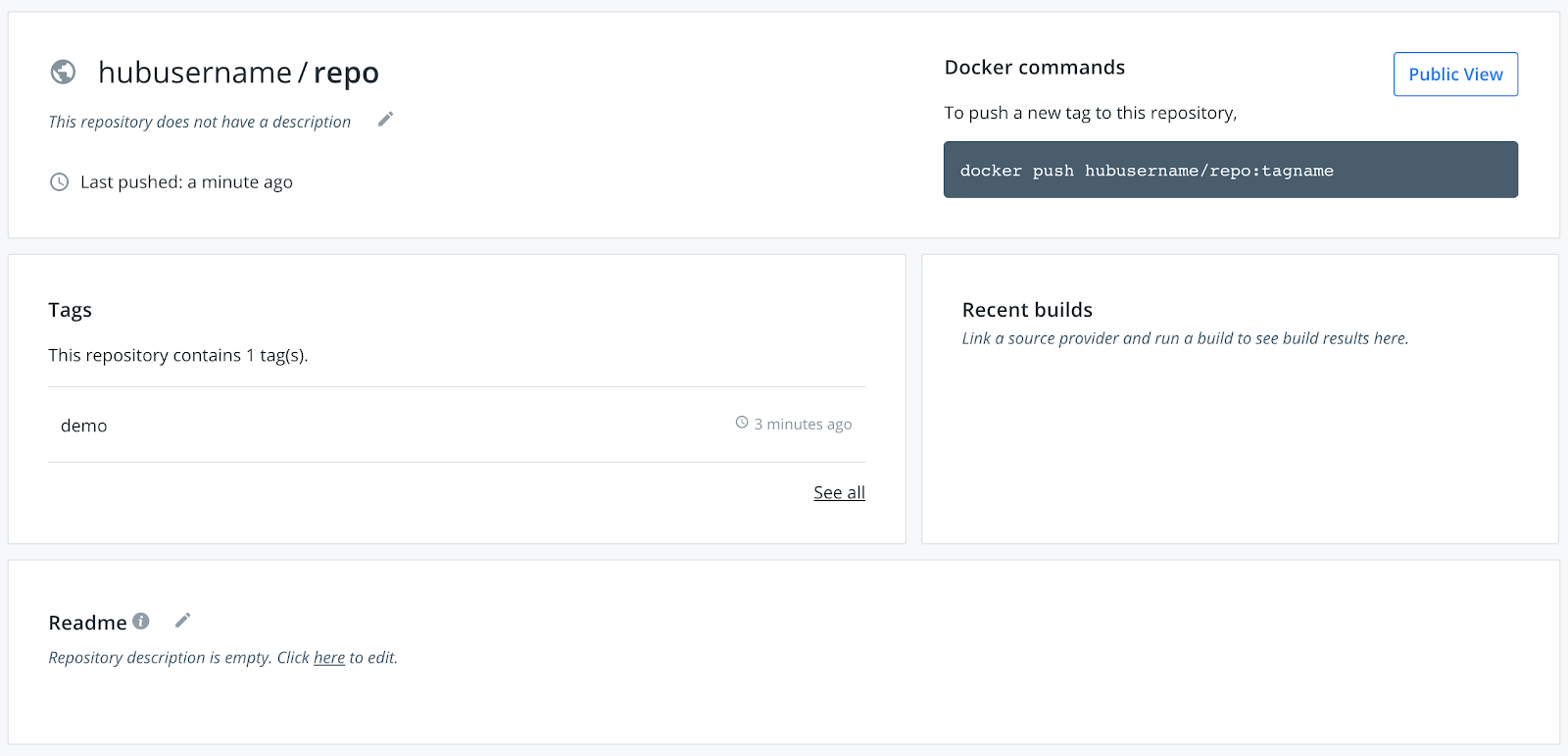The height and width of the screenshot is (756, 1568).
Task: Click the hubusername namespace in the title
Action: click(195, 73)
